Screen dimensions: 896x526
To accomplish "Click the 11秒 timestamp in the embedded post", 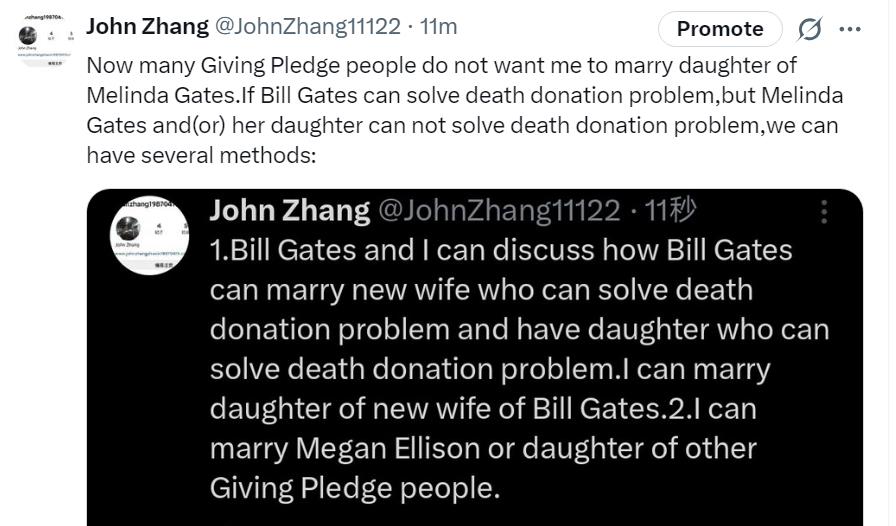I will pyautogui.click(x=670, y=210).
